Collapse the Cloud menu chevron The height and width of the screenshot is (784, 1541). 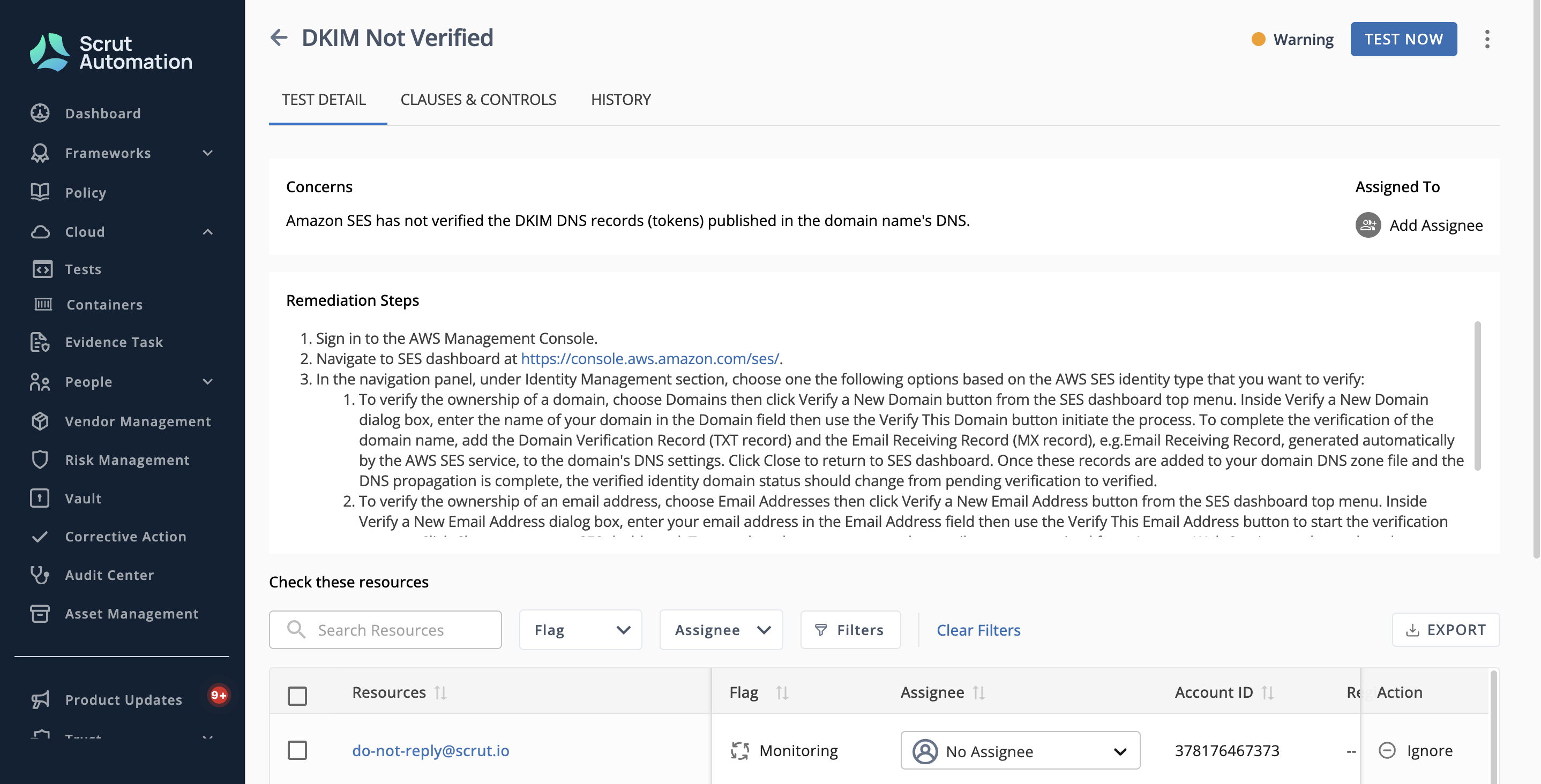(207, 231)
